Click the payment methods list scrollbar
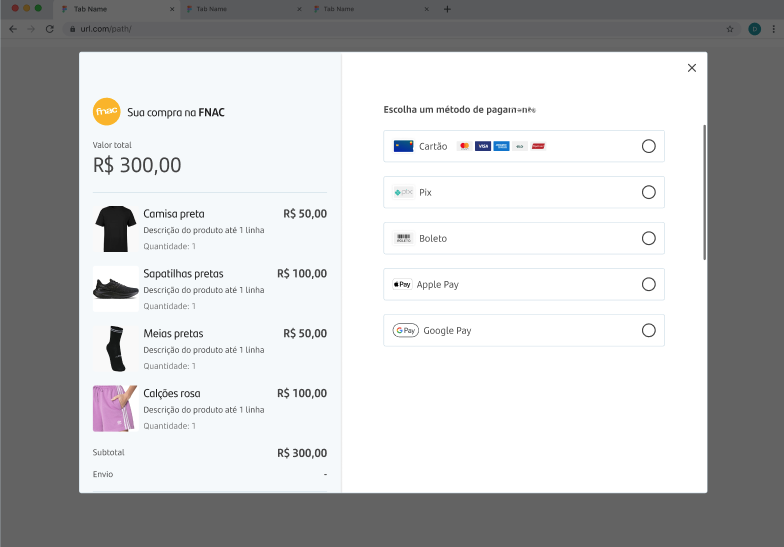This screenshot has width=784, height=547. point(704,192)
